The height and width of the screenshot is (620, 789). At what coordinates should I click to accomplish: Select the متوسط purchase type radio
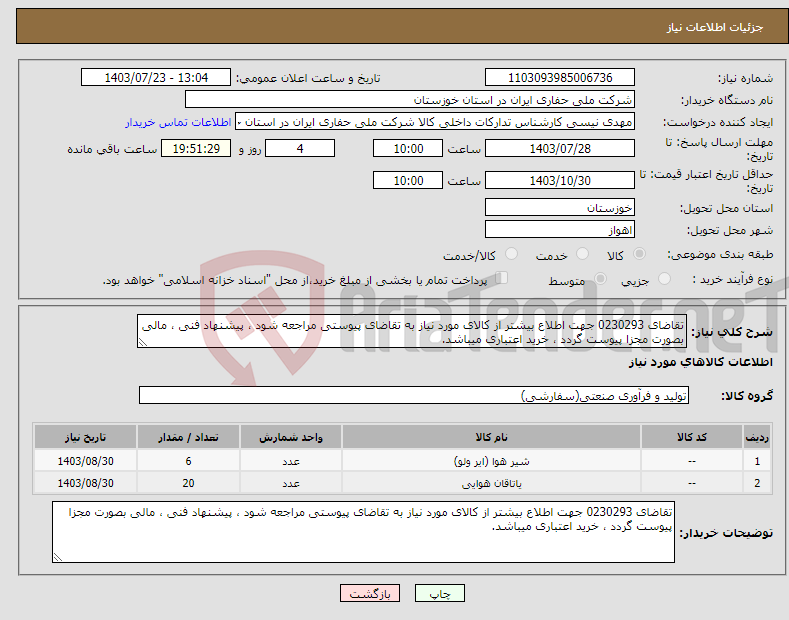point(600,279)
